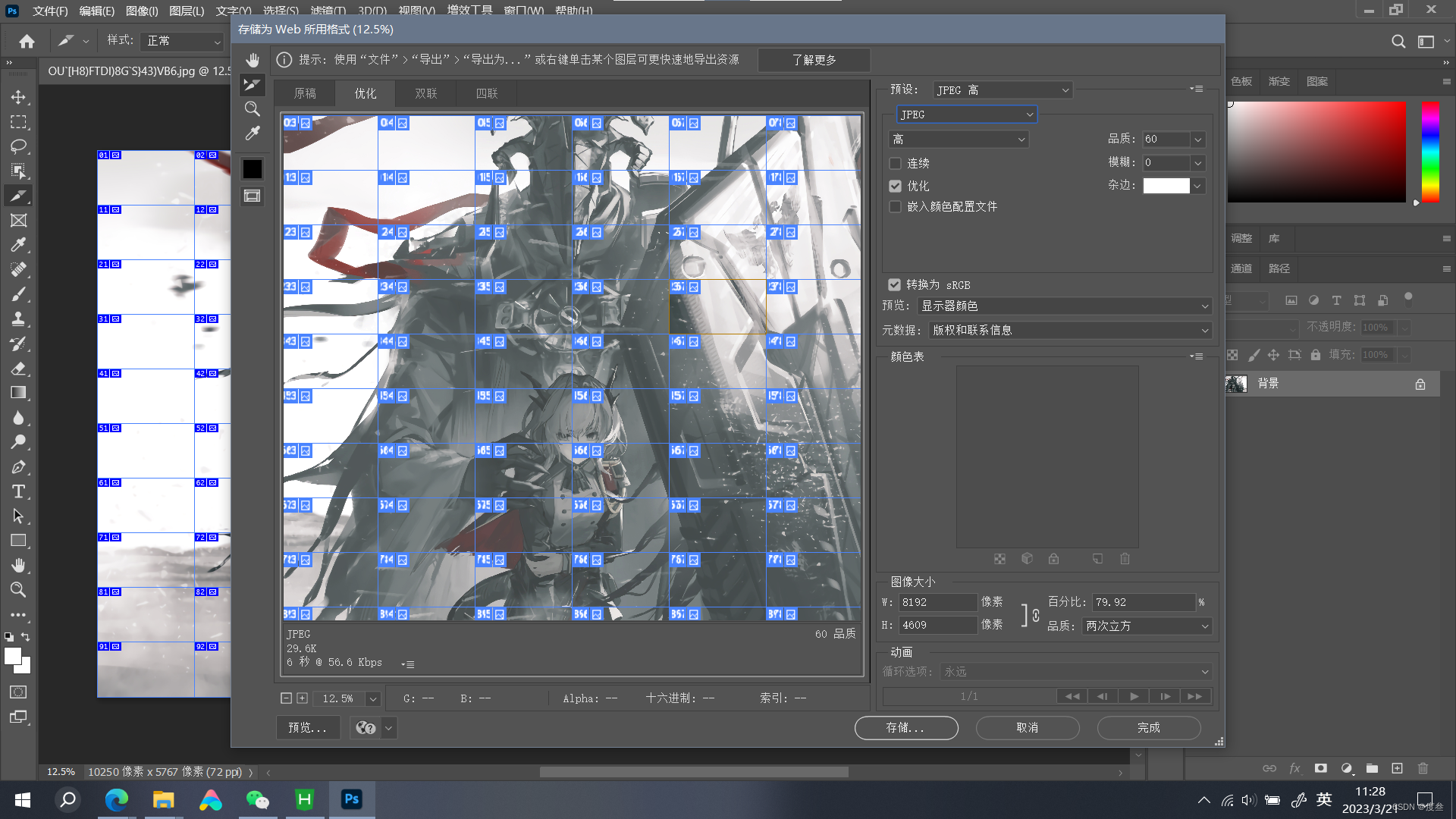Click the white 杂边 matte color swatch
Image resolution: width=1456 pixels, height=819 pixels.
(1166, 186)
